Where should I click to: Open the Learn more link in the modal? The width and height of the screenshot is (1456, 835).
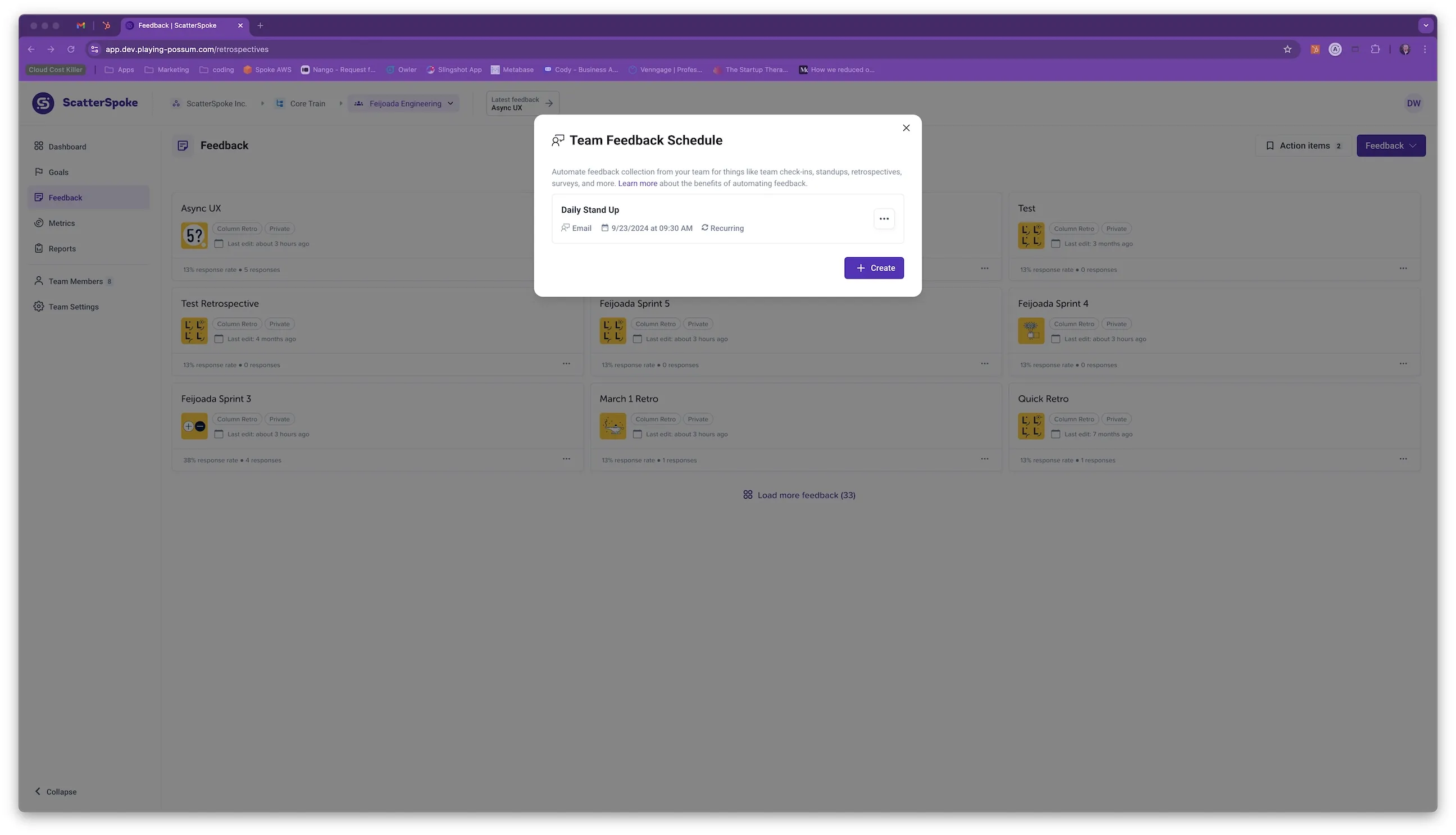(x=638, y=183)
